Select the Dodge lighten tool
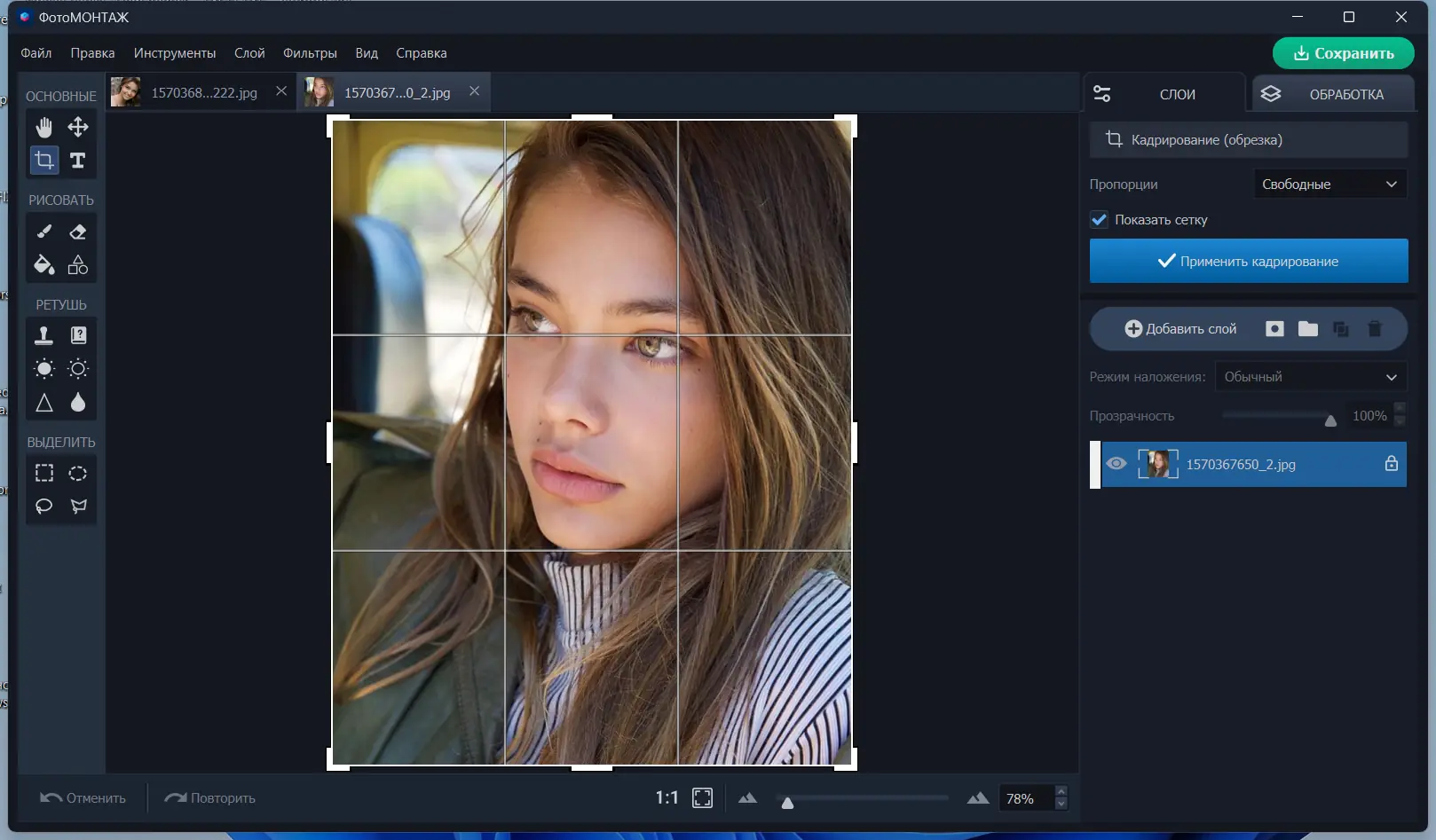 (43, 369)
